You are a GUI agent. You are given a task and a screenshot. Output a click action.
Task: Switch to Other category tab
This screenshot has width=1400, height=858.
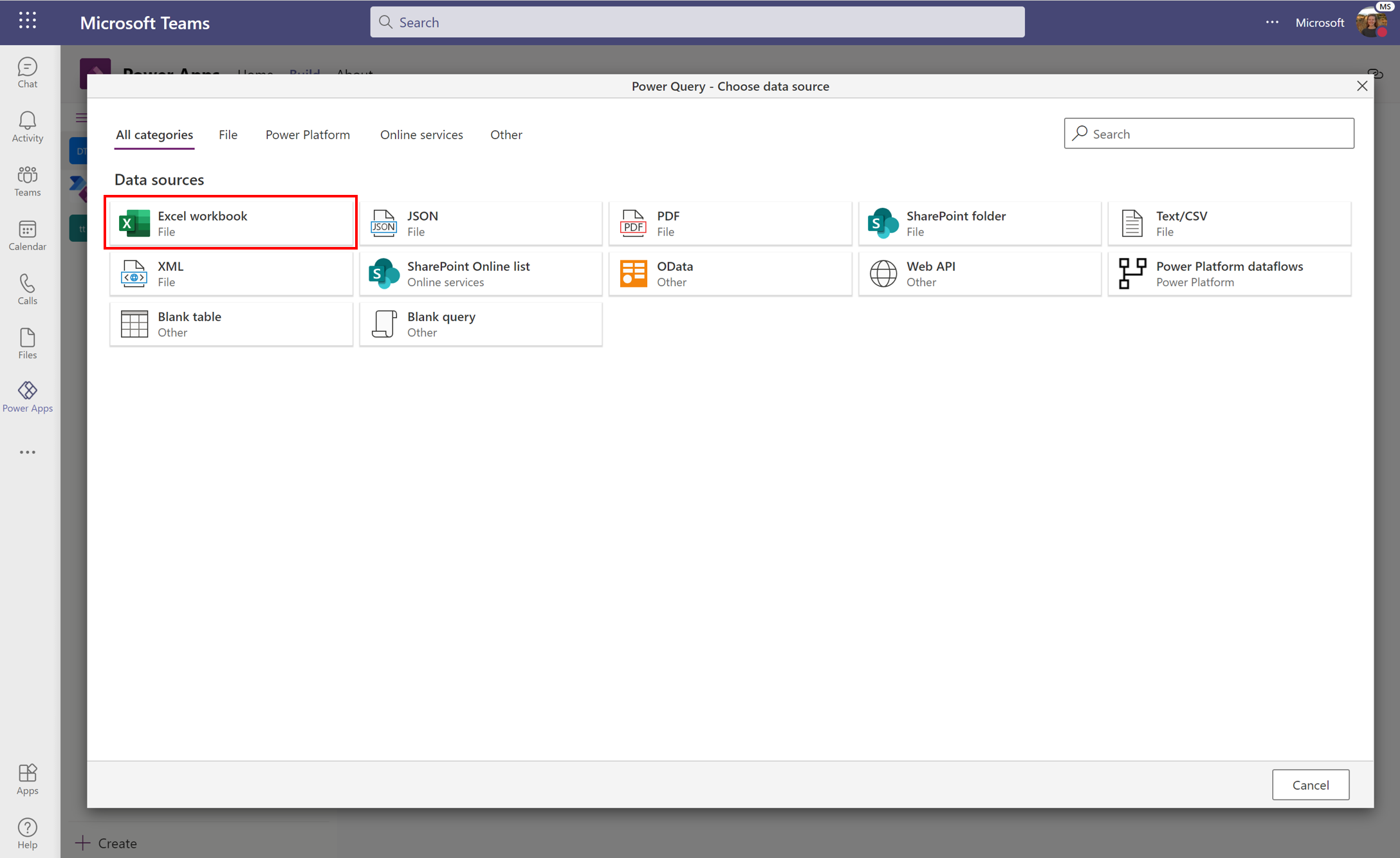point(505,133)
